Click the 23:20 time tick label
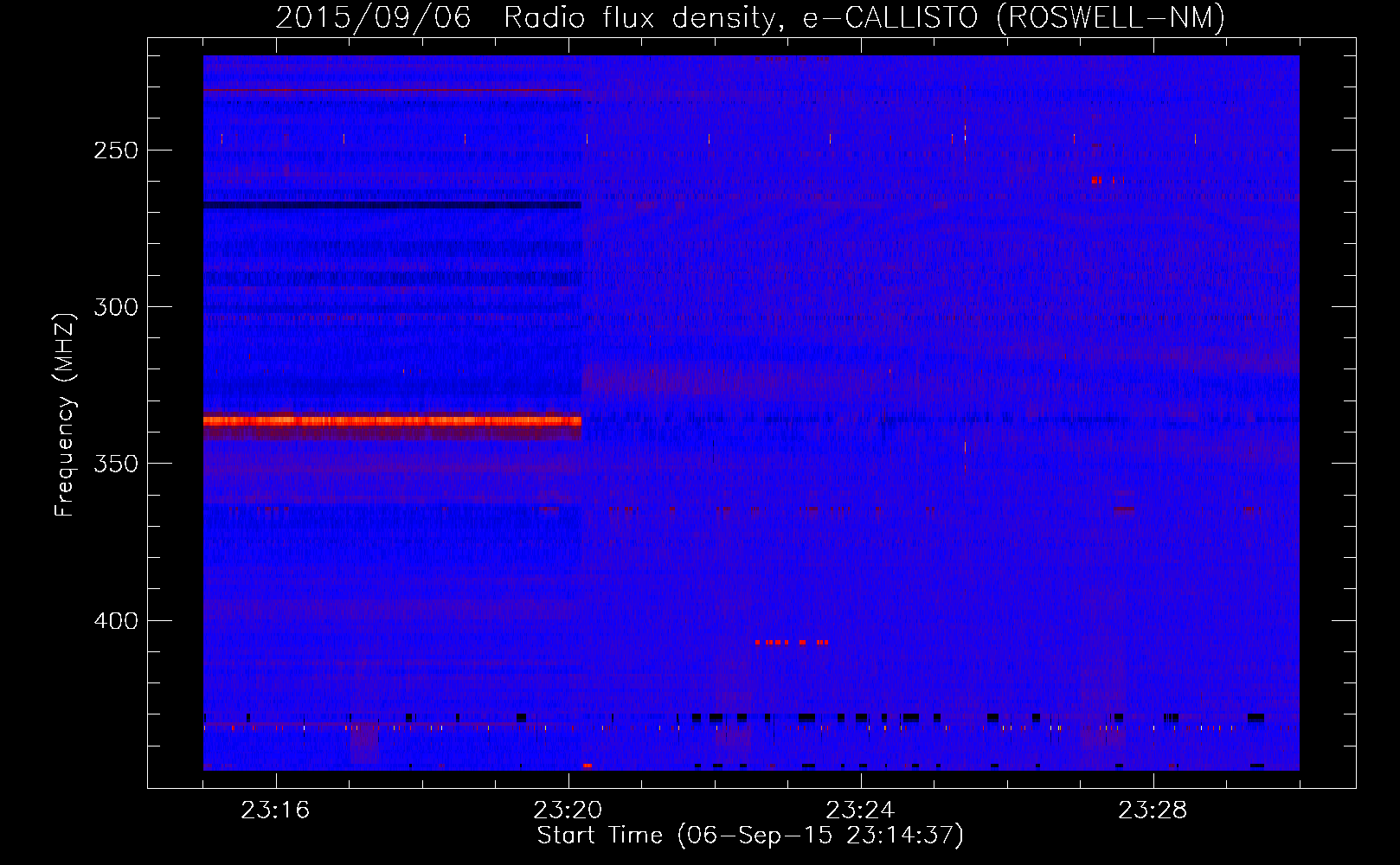The image size is (1400, 865). click(568, 811)
